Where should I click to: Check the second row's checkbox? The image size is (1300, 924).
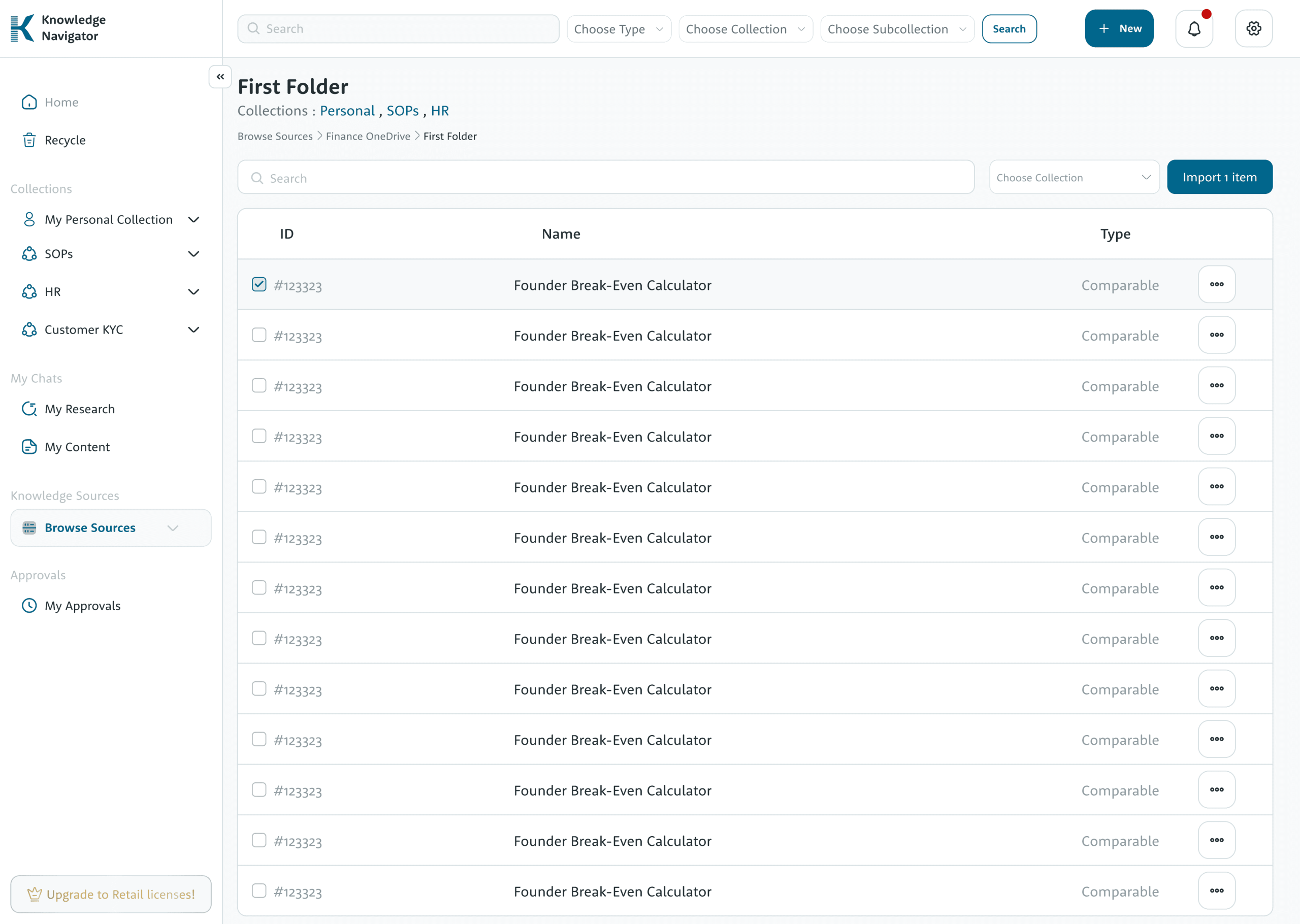(259, 335)
